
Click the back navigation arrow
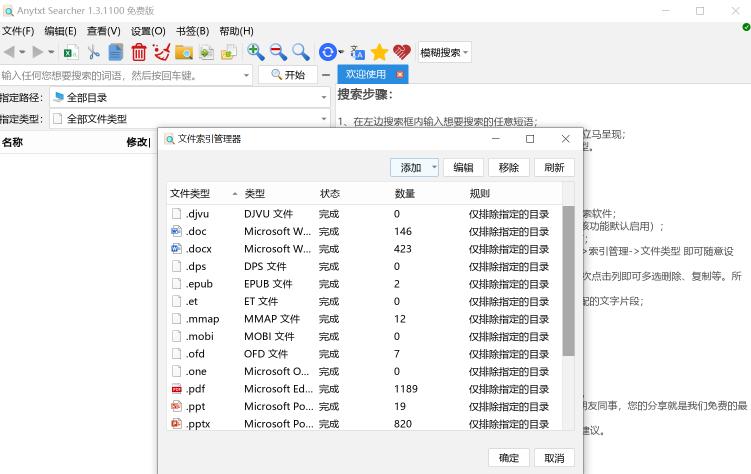9,52
